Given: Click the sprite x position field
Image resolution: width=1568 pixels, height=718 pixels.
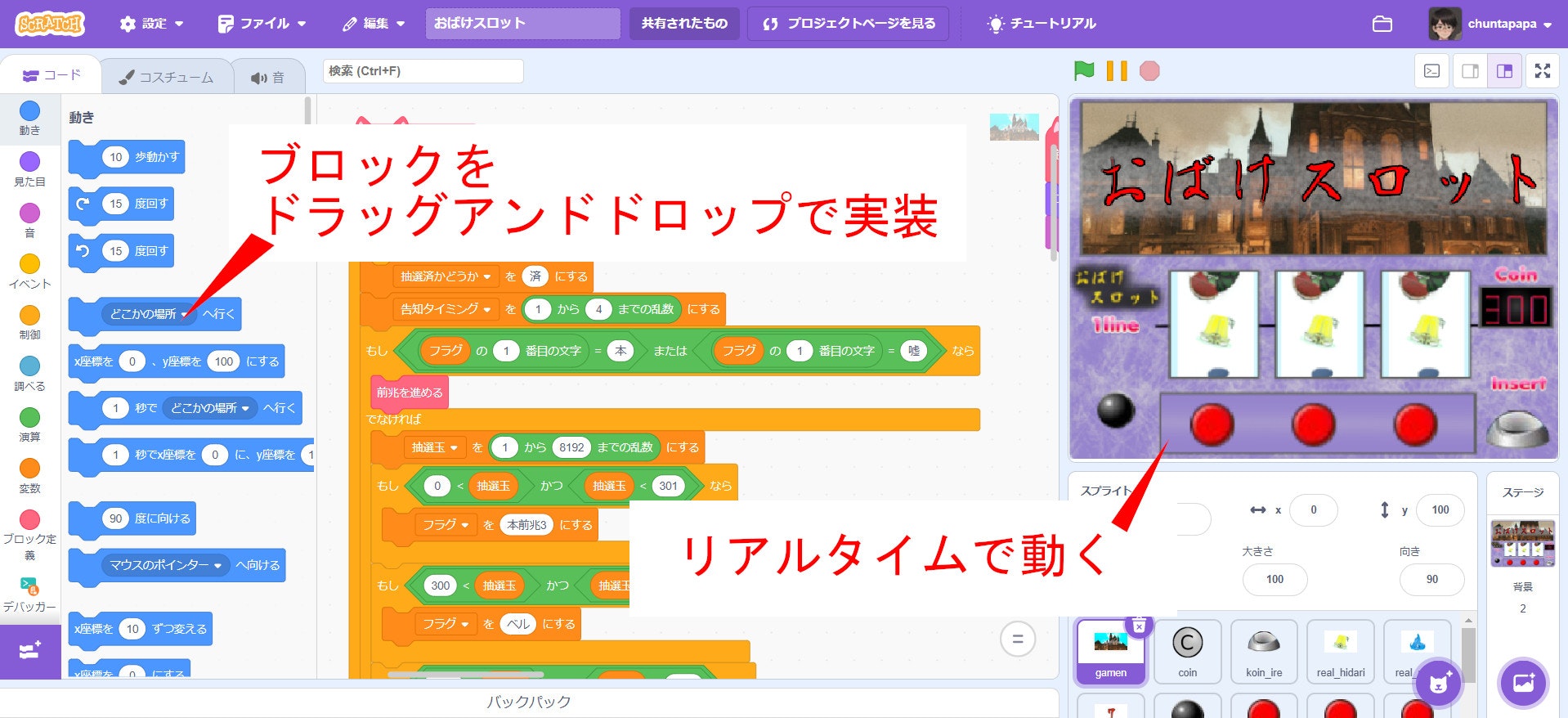Looking at the screenshot, I should pyautogui.click(x=1314, y=509).
